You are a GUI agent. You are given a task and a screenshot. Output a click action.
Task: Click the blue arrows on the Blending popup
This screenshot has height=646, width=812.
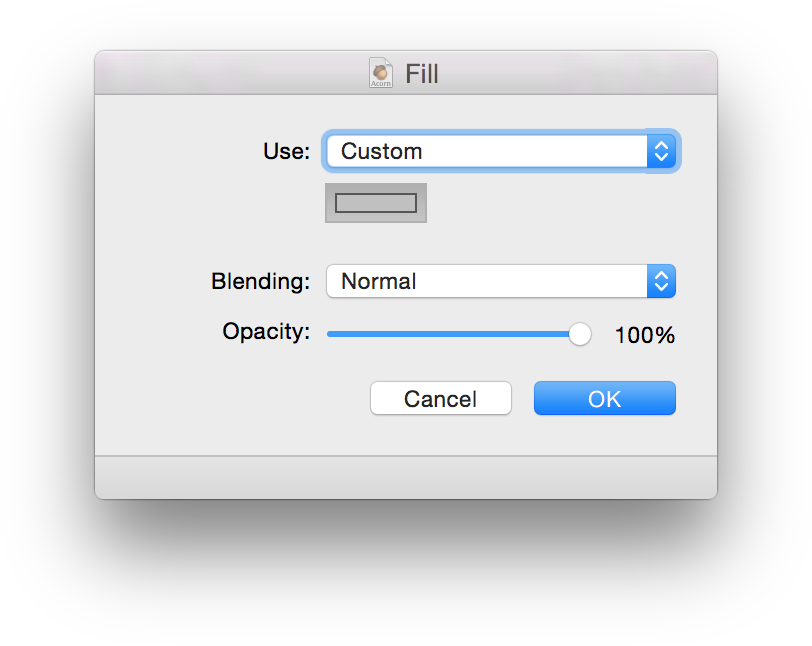(x=660, y=282)
